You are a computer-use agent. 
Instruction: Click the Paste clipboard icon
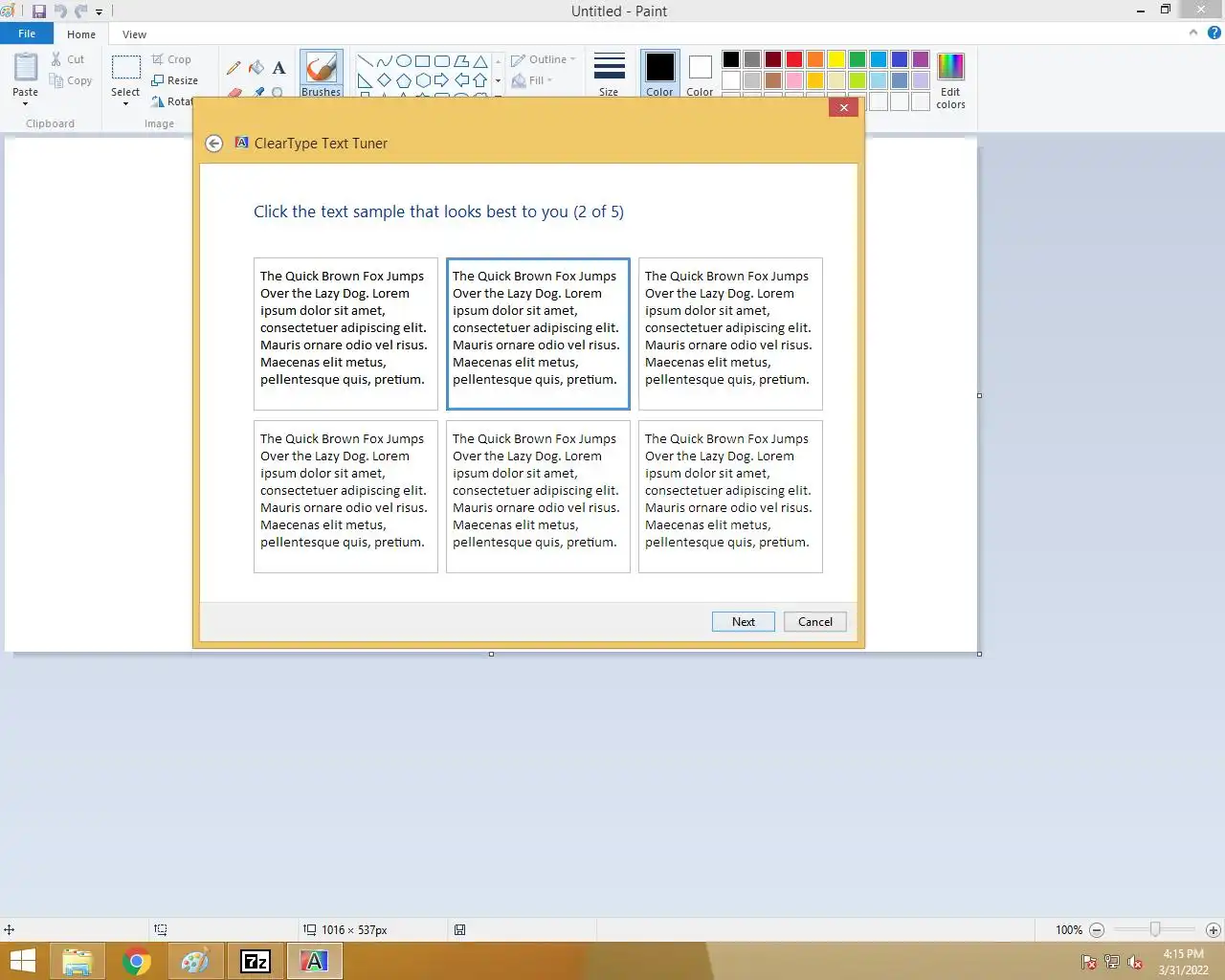(x=26, y=68)
